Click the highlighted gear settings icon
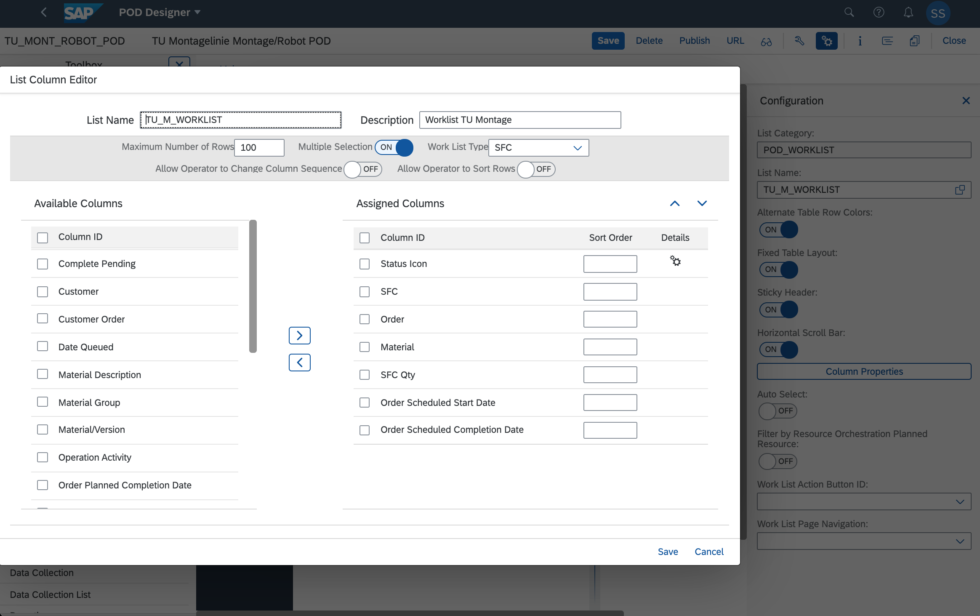Screen dimensions: 980x616 coord(827,40)
